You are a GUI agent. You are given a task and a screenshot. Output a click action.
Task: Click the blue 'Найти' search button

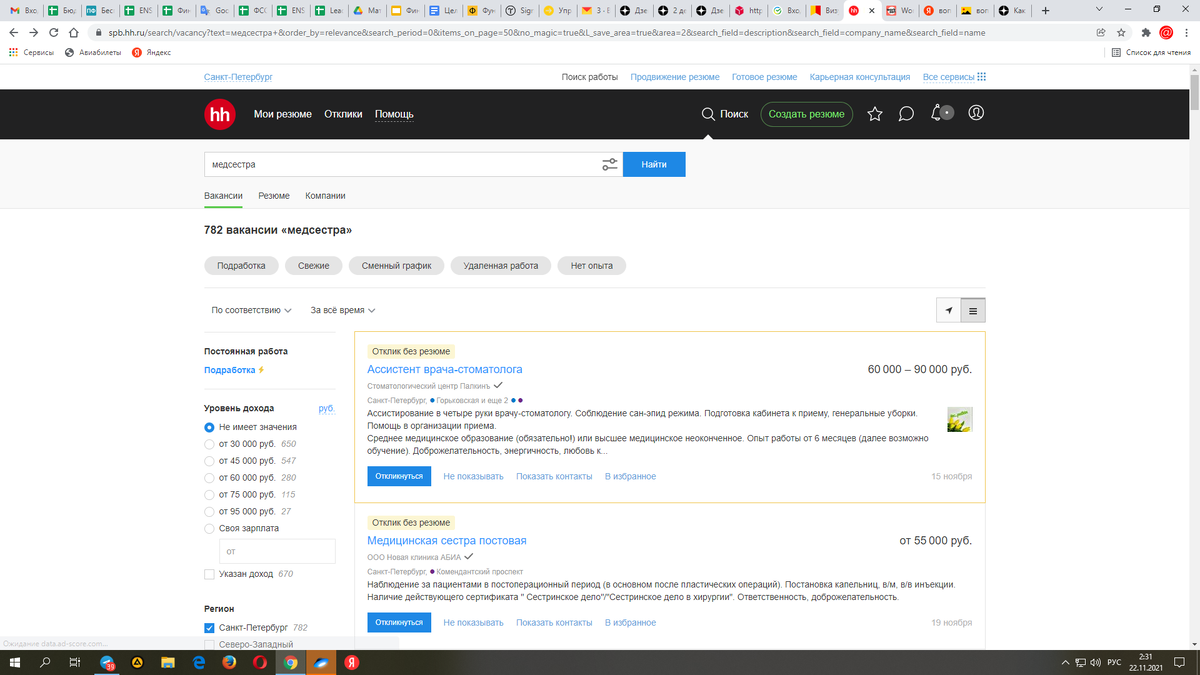click(x=654, y=164)
